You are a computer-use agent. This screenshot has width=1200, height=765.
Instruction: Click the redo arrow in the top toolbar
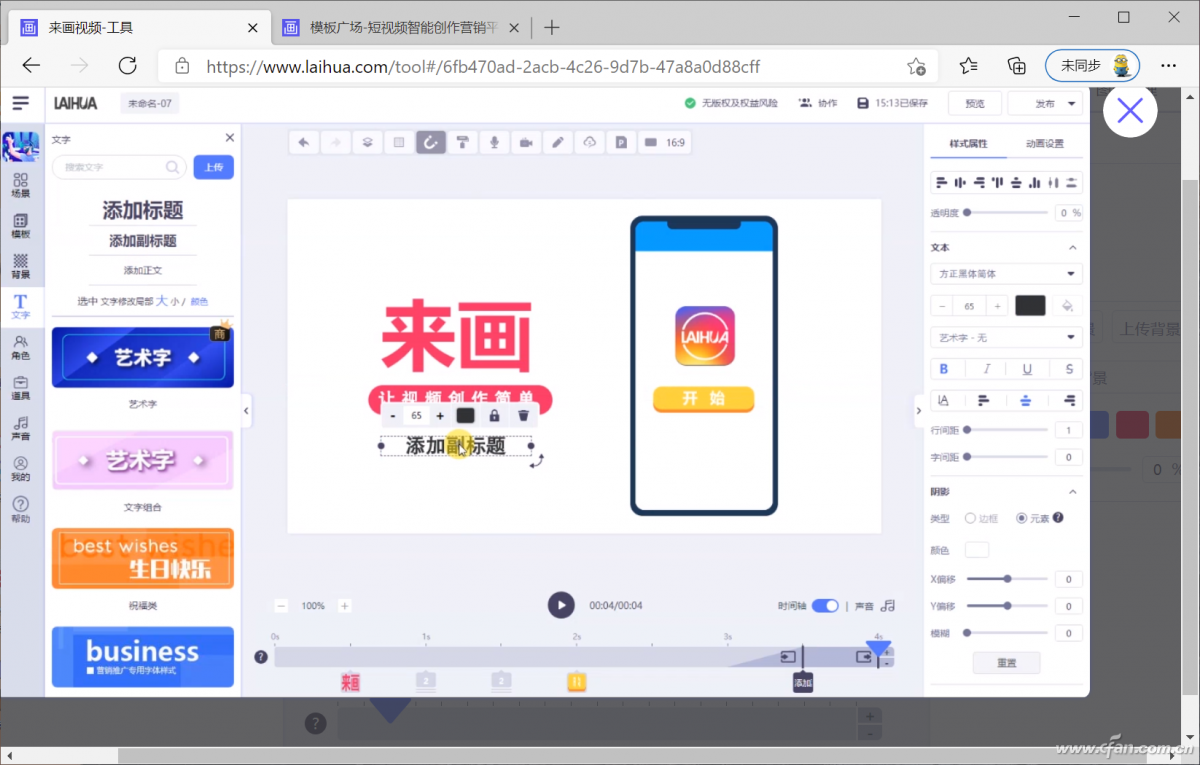click(x=335, y=143)
